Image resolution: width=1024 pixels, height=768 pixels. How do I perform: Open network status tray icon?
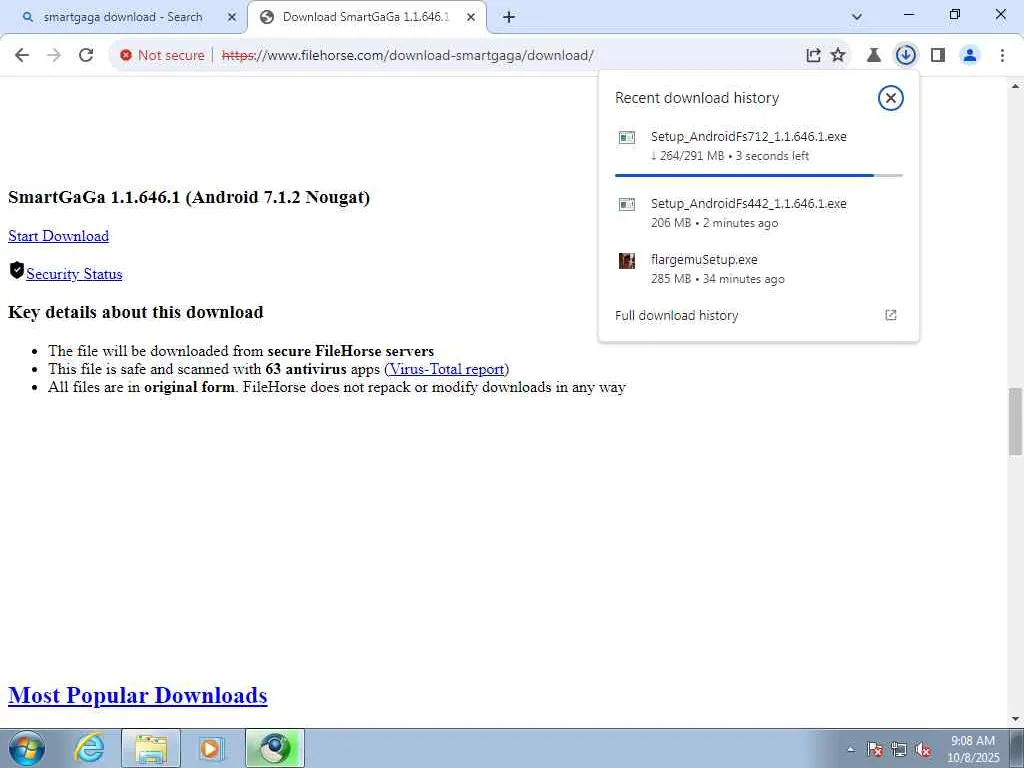(x=899, y=749)
